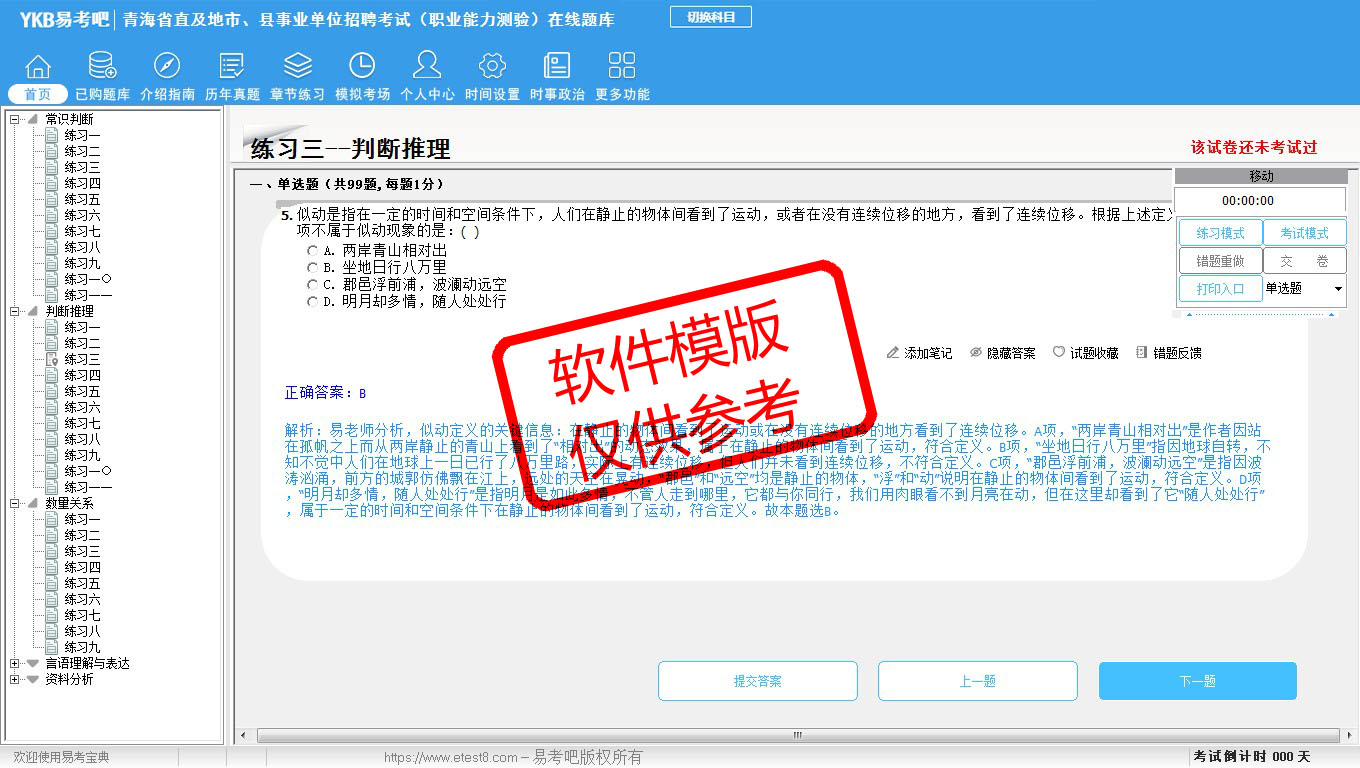Open 练习五 under 数量关系
Viewport: 1360px width, 768px height.
click(82, 583)
